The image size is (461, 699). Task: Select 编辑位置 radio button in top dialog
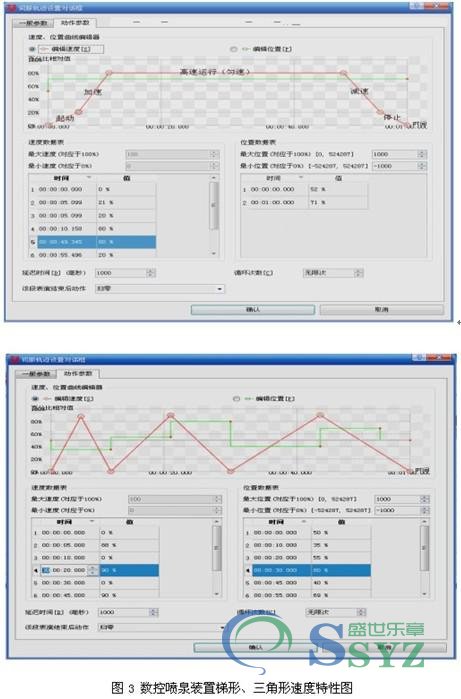pos(233,49)
